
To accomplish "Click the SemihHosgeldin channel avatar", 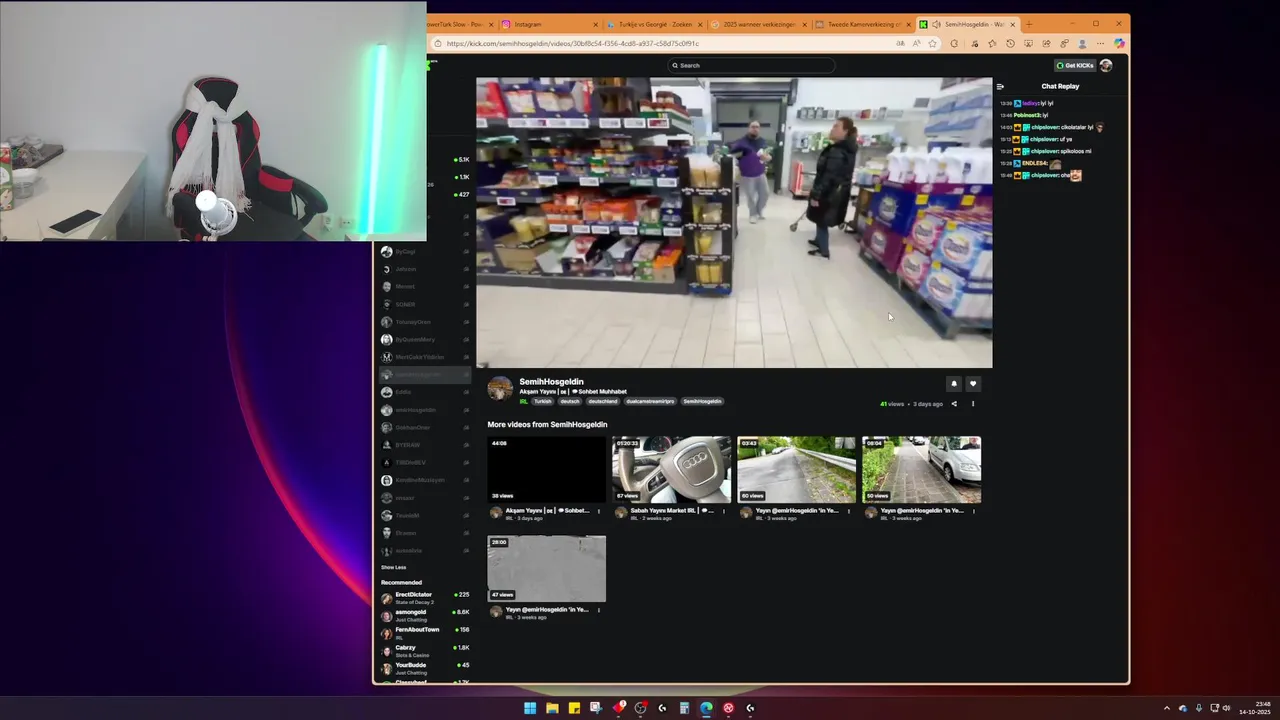I will click(x=500, y=389).
